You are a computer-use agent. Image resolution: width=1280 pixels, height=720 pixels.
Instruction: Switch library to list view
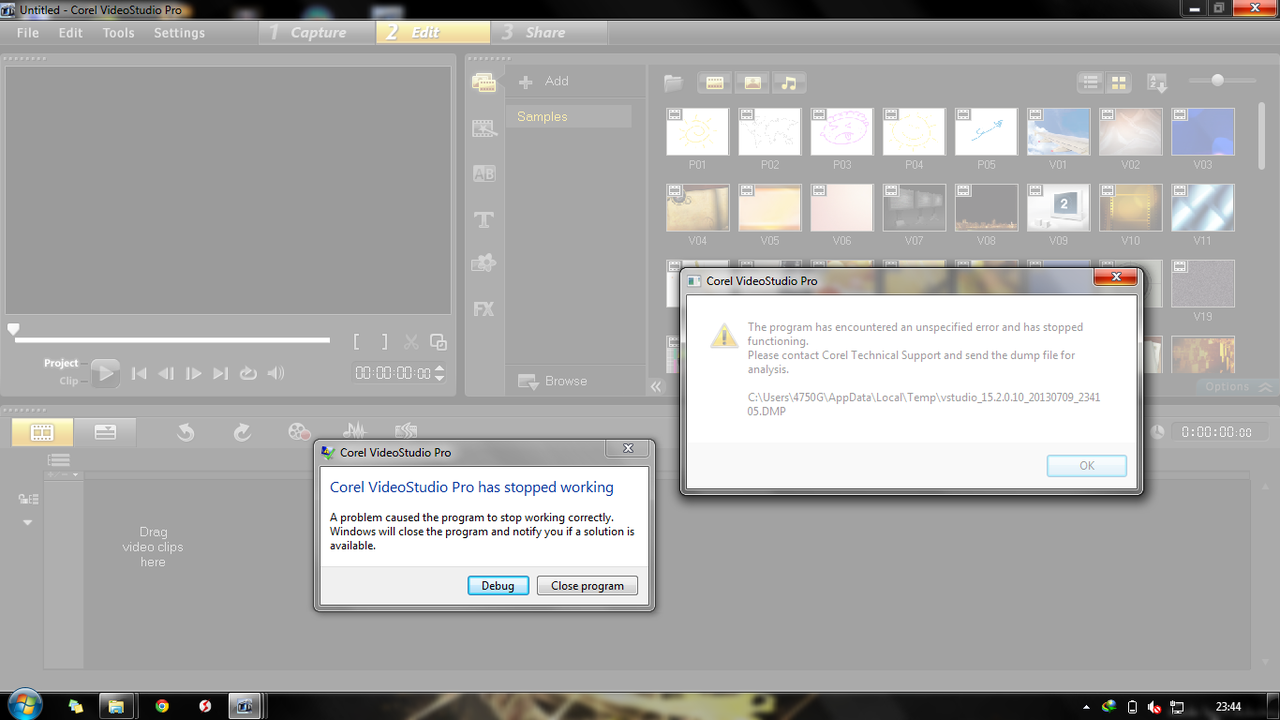[1091, 83]
